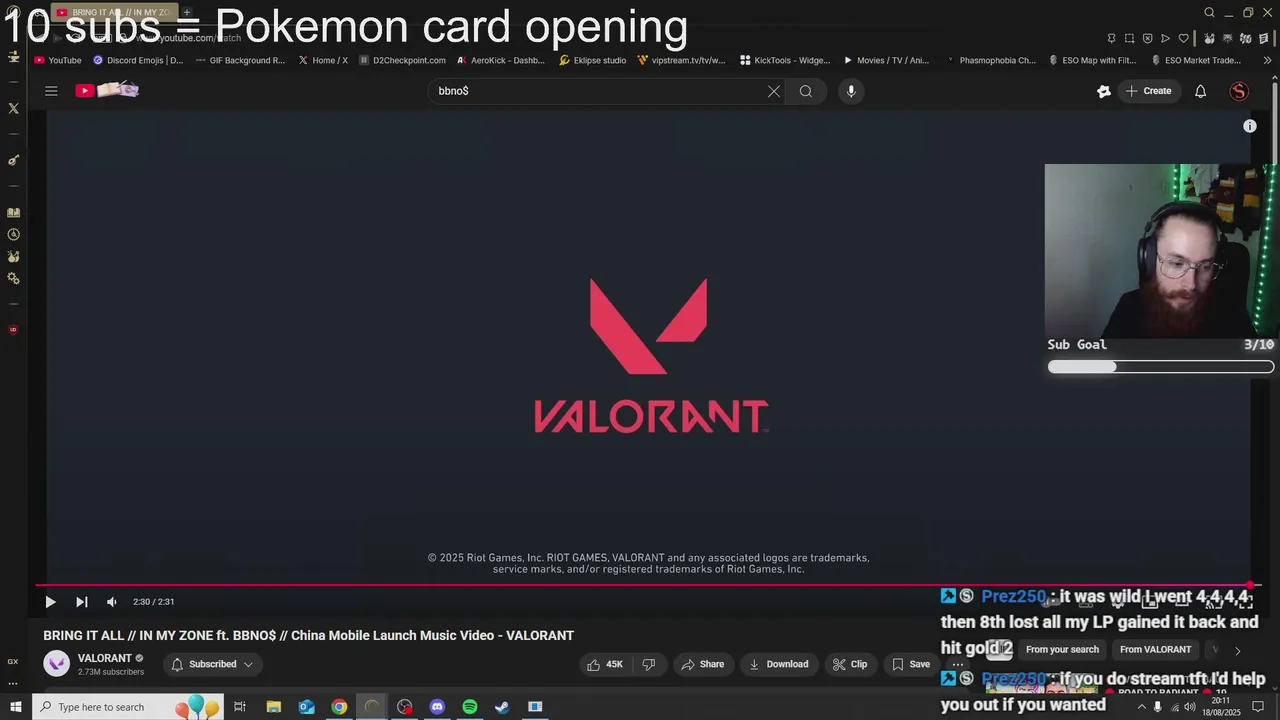1280x720 pixels.
Task: Open the VALORANT channel avatar
Action: (x=57, y=664)
